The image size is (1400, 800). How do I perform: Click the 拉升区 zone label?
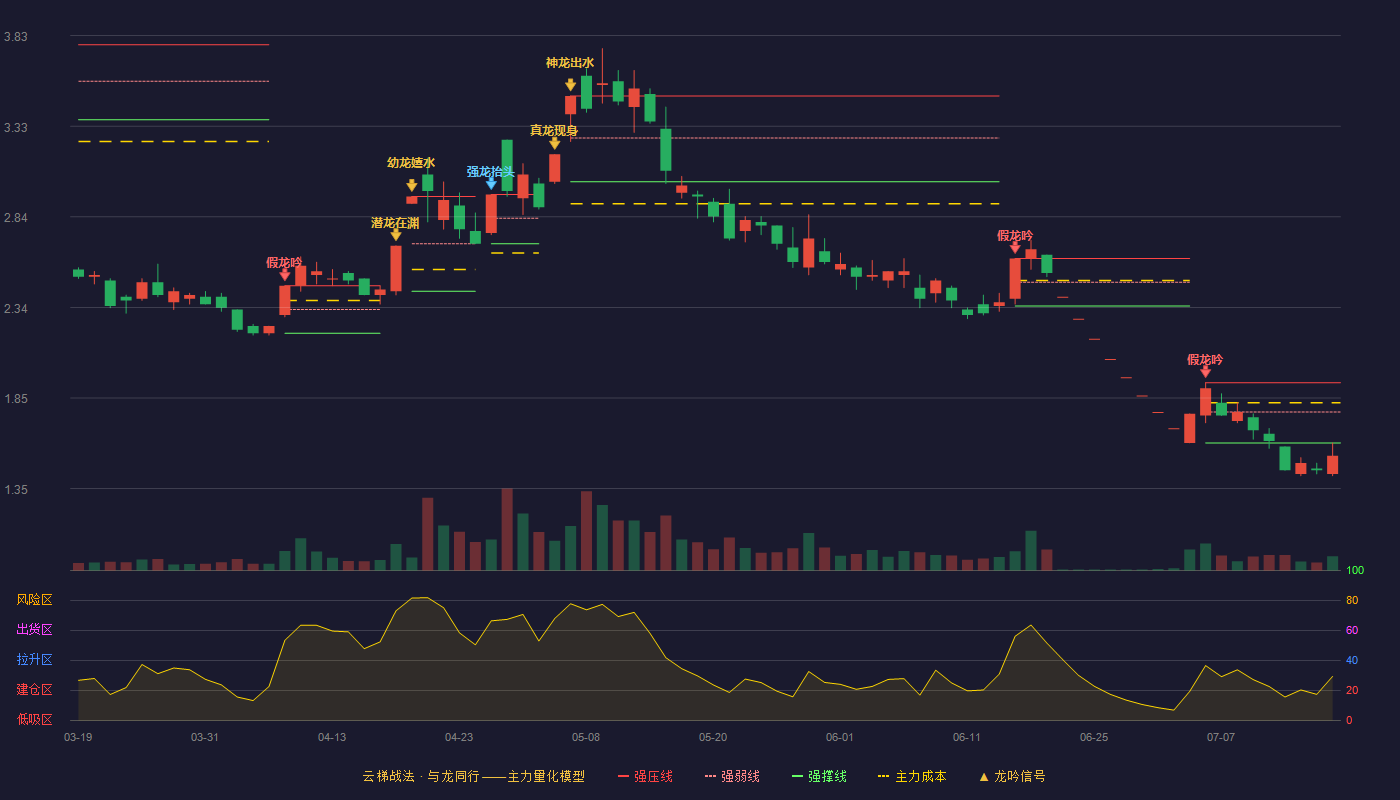[x=35, y=660]
